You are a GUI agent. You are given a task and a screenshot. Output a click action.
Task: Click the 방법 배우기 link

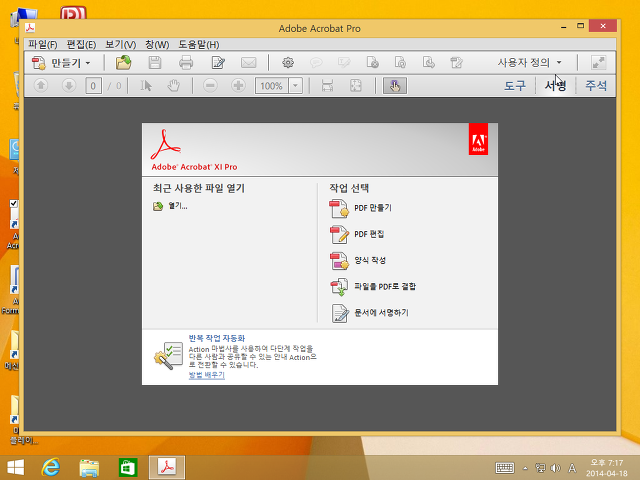(x=207, y=375)
